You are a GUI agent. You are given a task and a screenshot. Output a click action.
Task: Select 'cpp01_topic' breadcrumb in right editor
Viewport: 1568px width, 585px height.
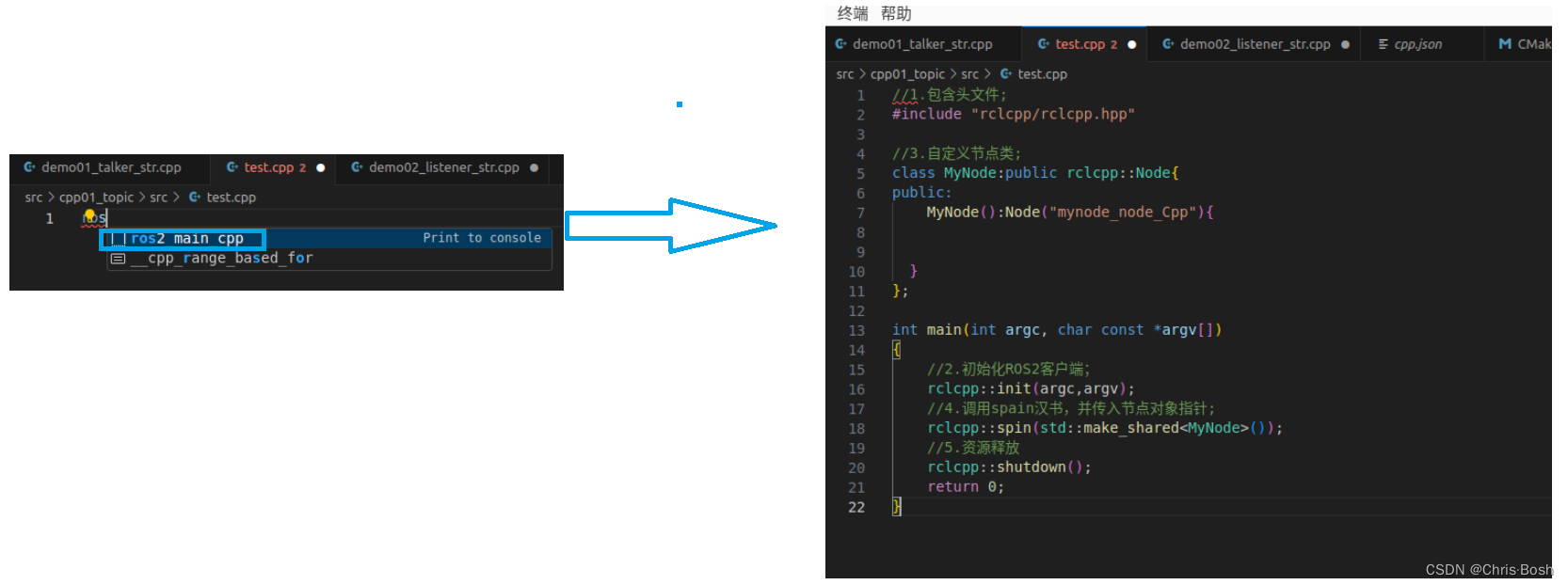pyautogui.click(x=907, y=74)
